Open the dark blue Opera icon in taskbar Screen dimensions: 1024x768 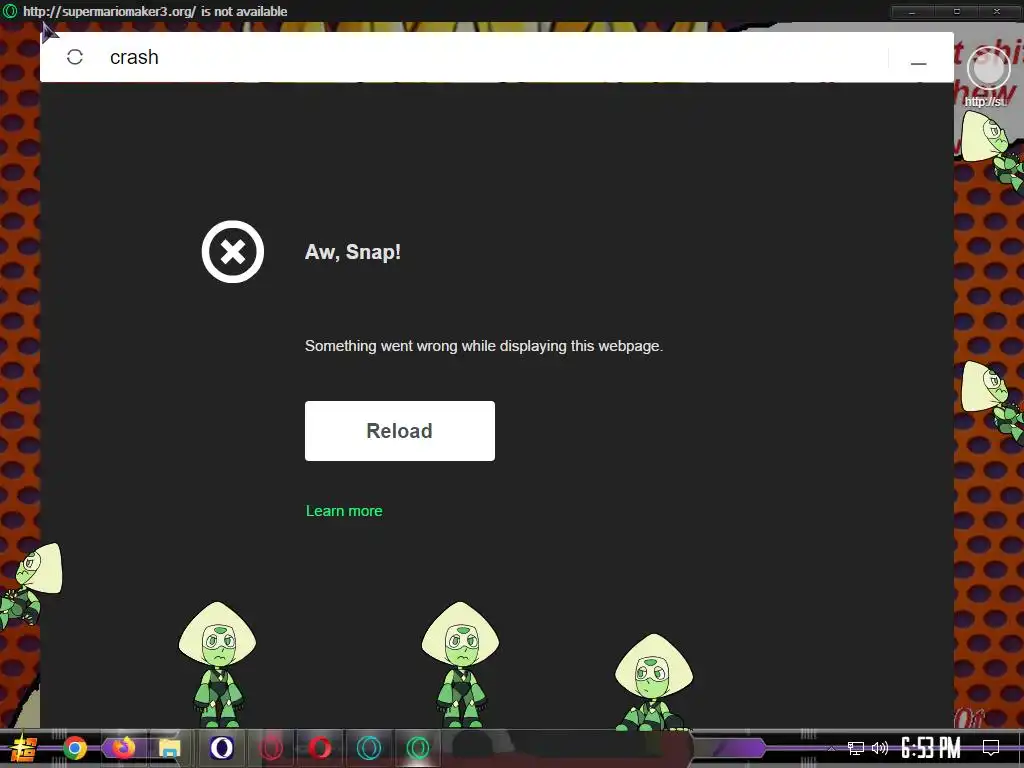[221, 748]
